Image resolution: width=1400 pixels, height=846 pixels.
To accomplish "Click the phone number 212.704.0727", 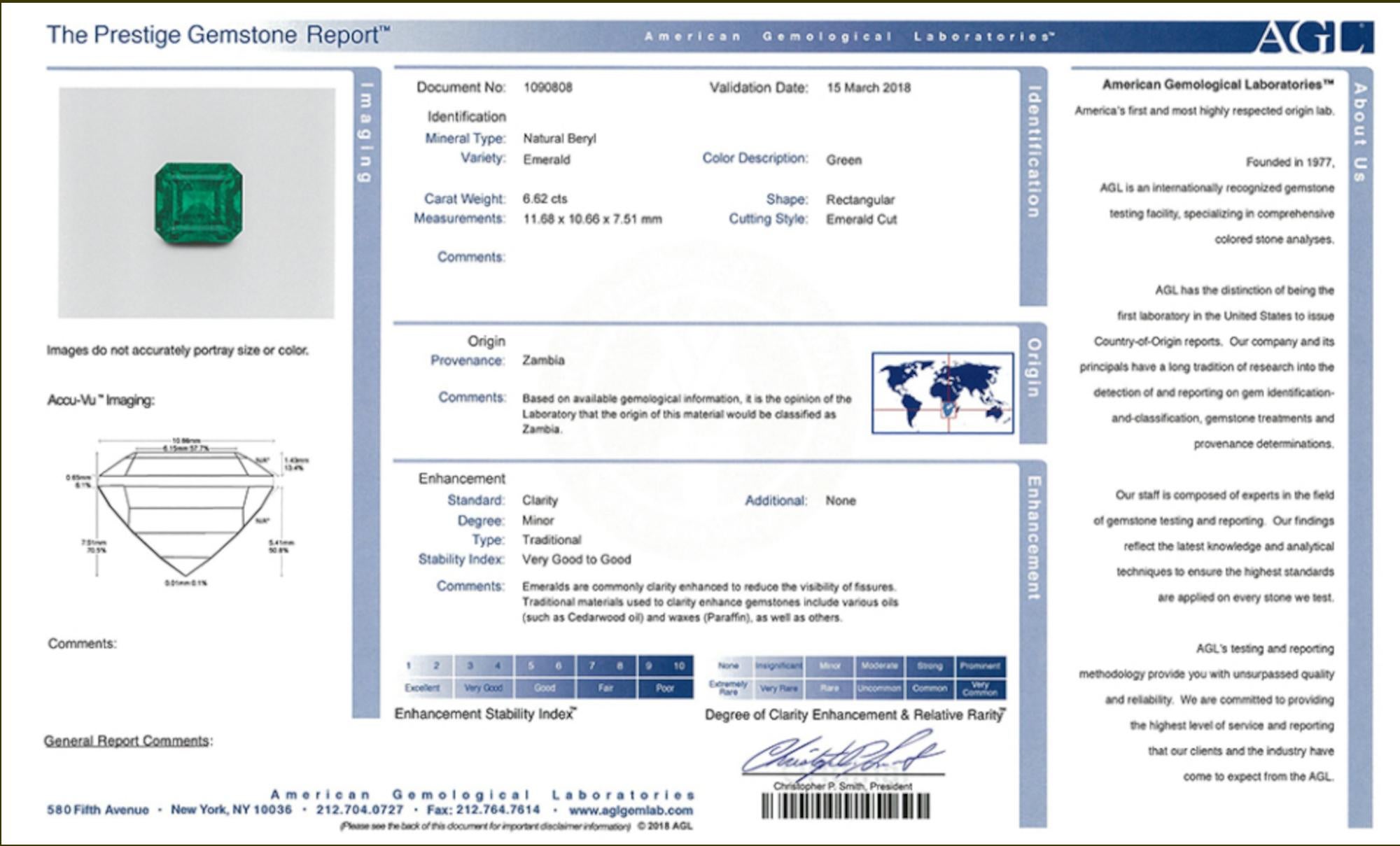I will tap(360, 810).
